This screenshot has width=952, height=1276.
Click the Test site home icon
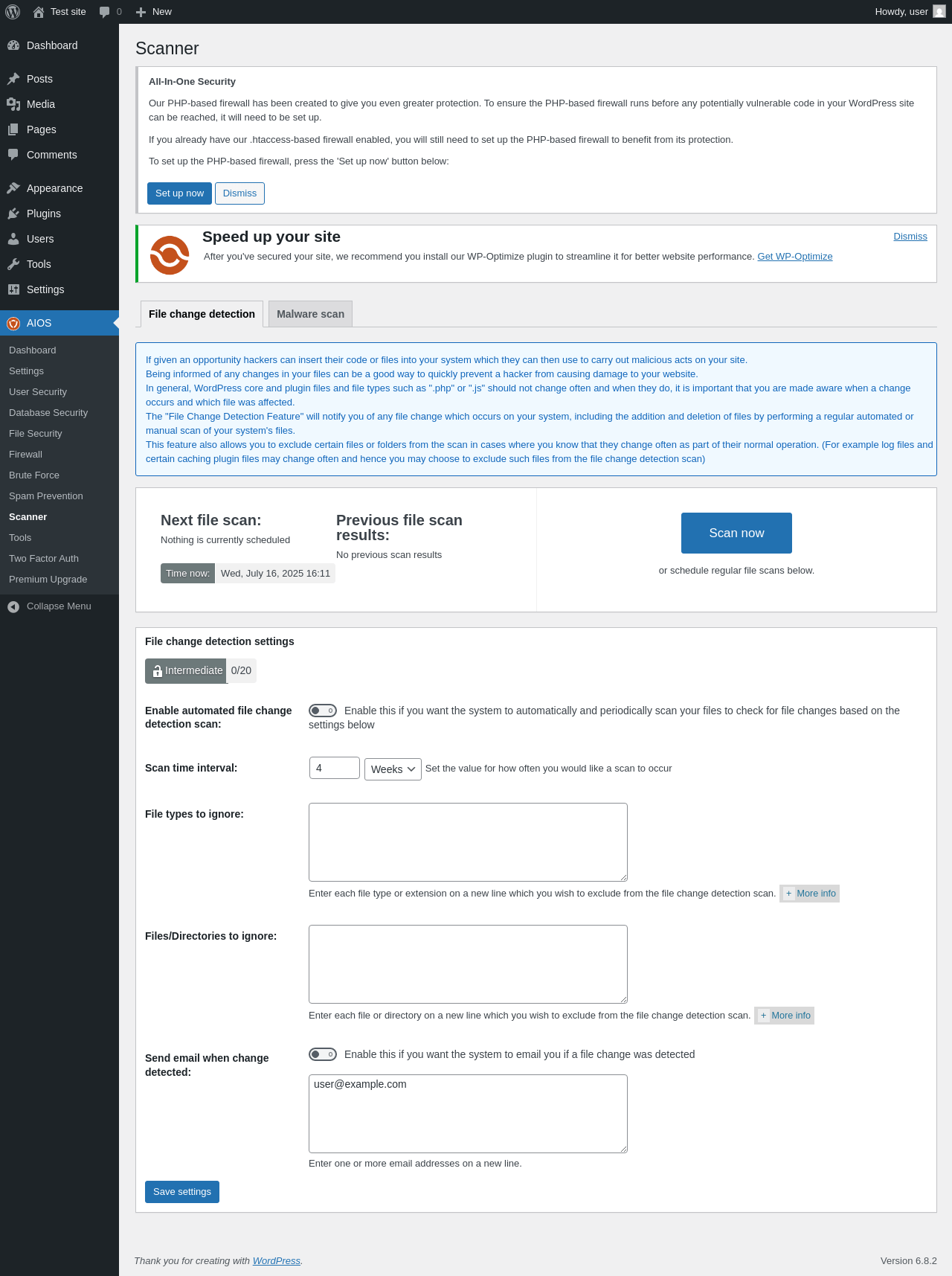(x=39, y=12)
